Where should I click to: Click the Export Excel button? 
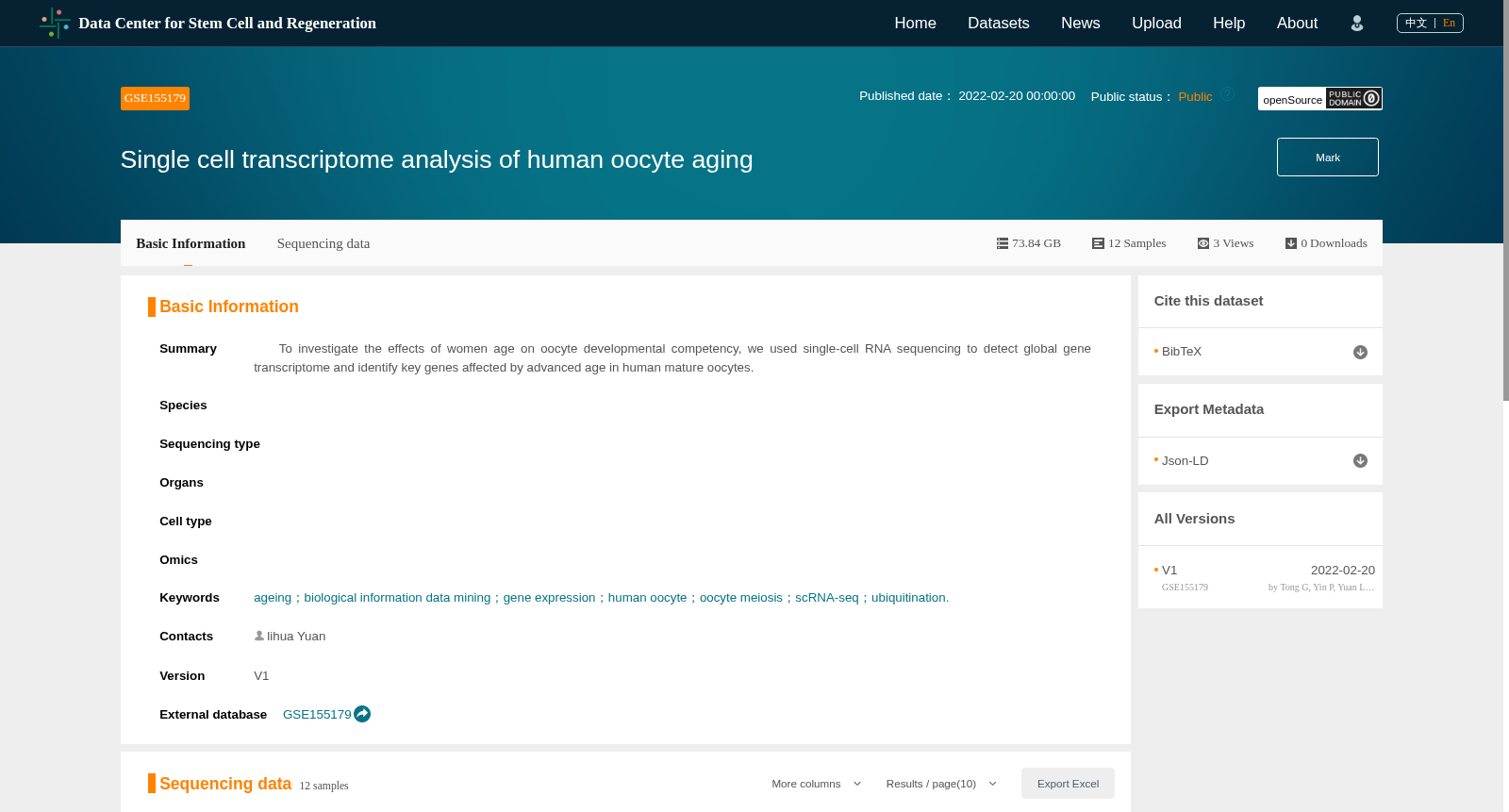pos(1068,784)
